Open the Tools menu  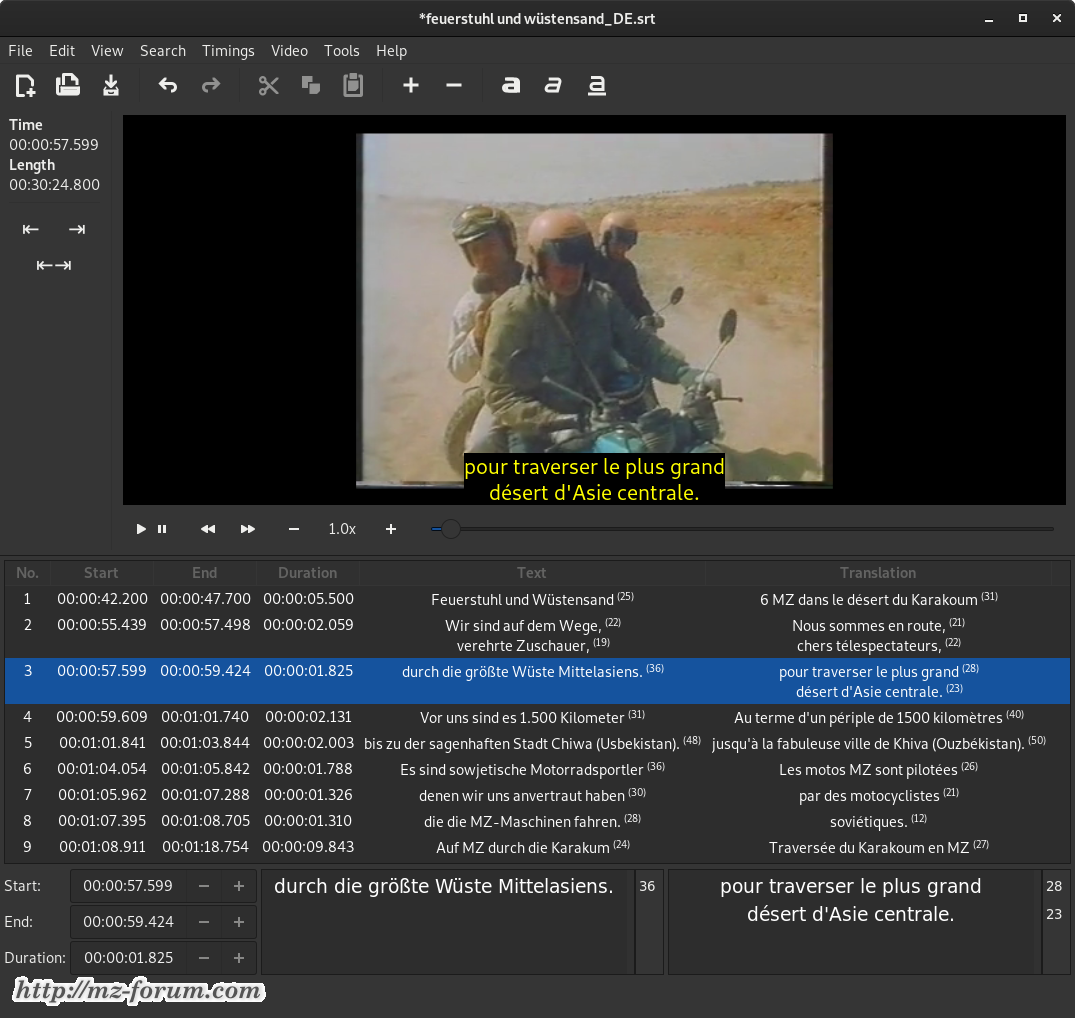click(x=341, y=51)
